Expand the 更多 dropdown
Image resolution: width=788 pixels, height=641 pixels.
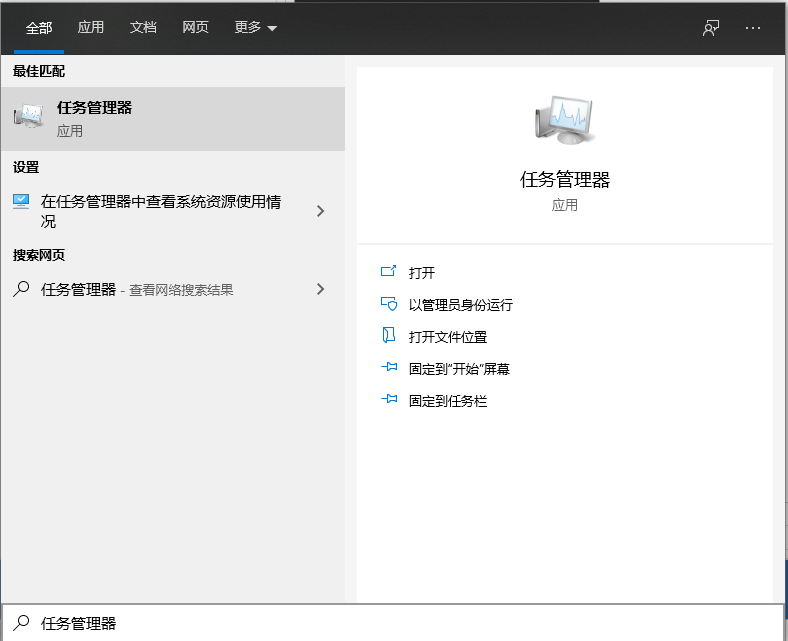(255, 27)
